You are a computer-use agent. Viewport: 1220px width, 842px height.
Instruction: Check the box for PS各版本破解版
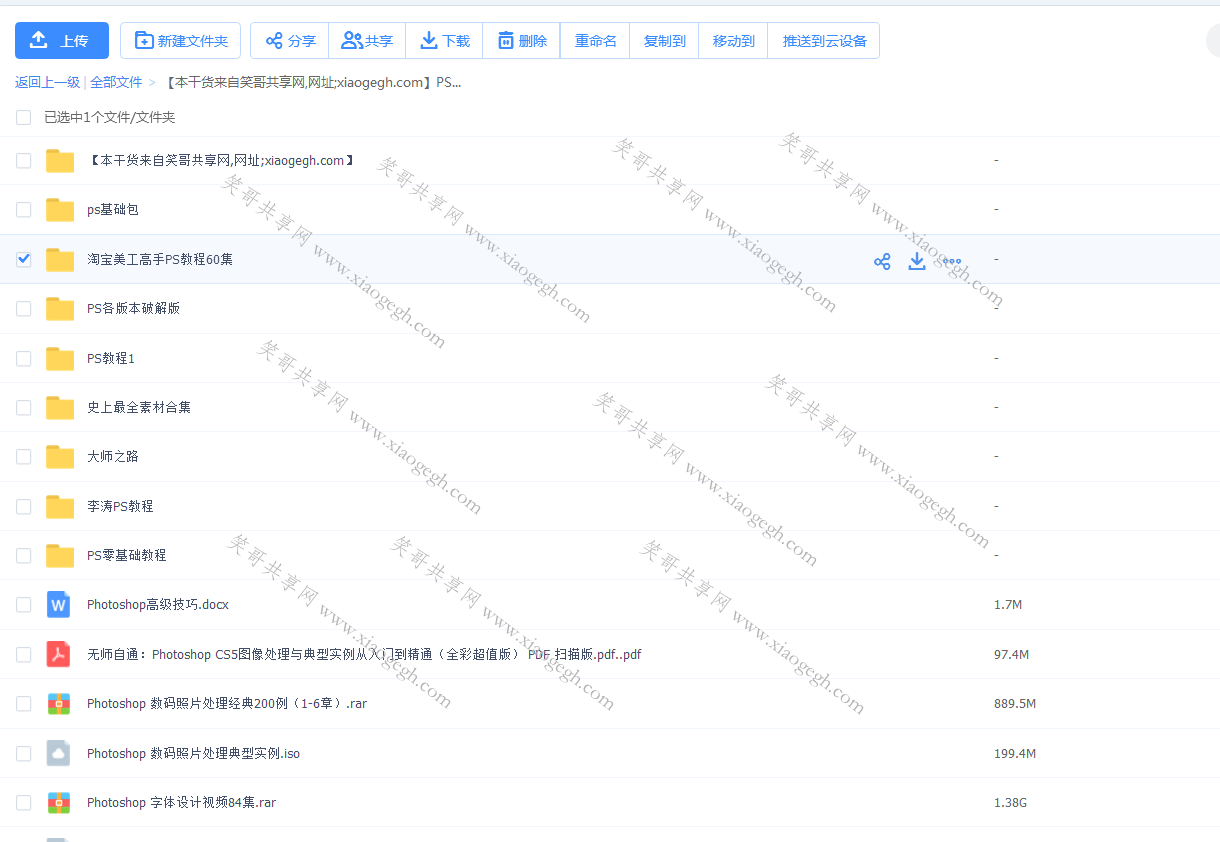(24, 308)
